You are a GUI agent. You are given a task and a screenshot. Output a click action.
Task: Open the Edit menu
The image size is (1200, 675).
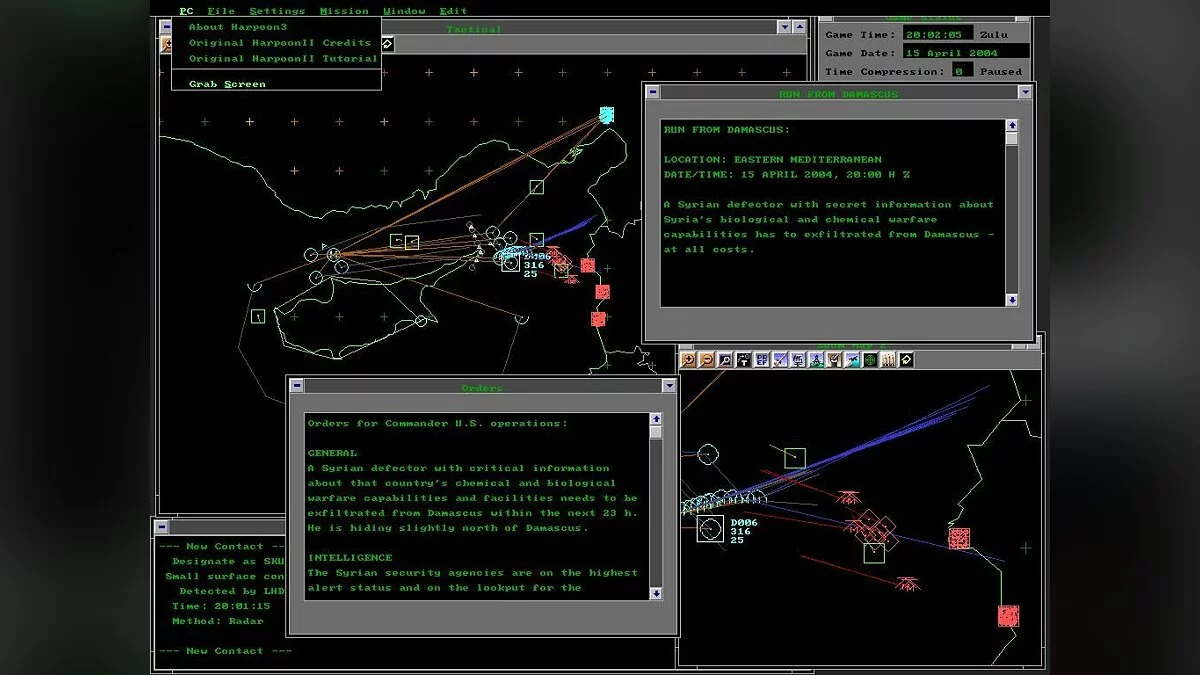tap(454, 11)
